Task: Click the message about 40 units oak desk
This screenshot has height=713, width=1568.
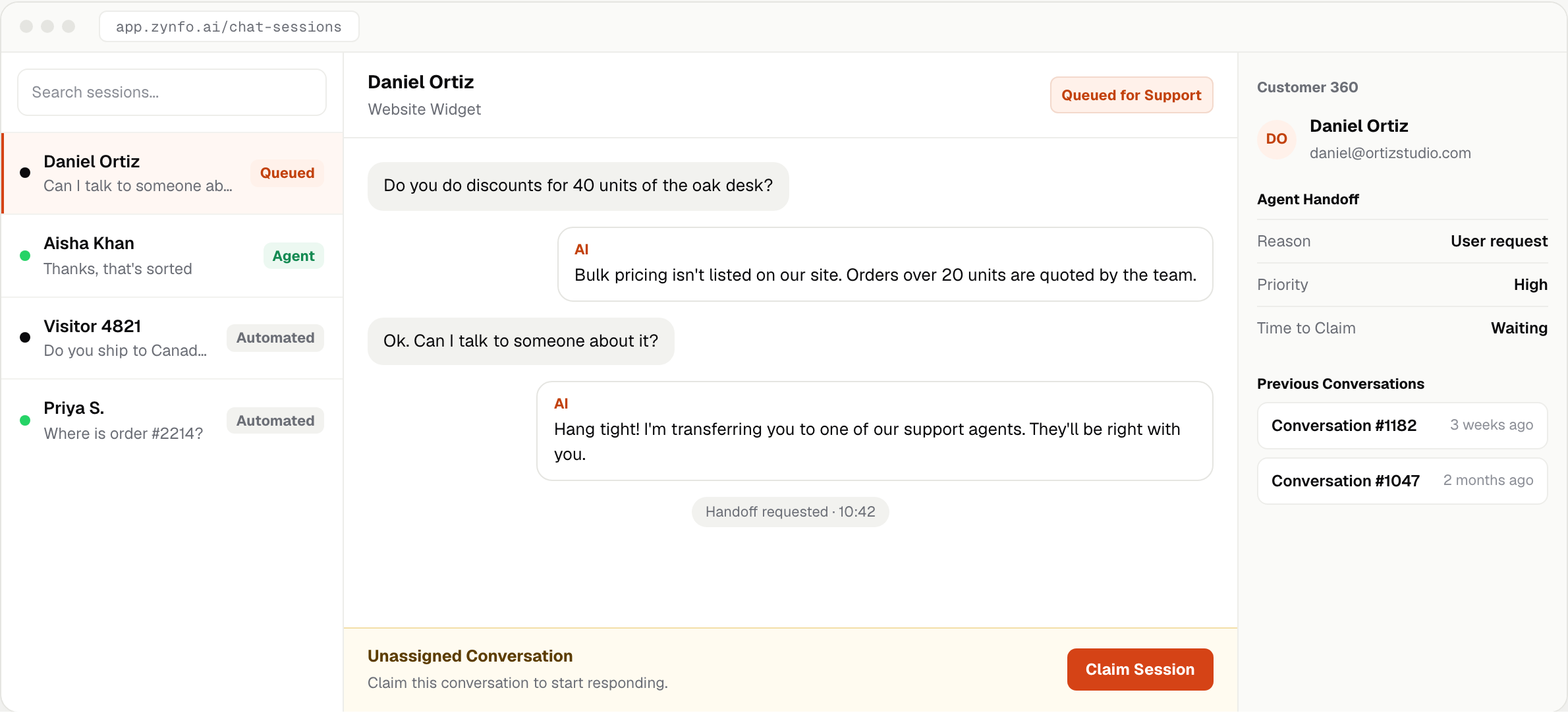Action: pyautogui.click(x=578, y=186)
